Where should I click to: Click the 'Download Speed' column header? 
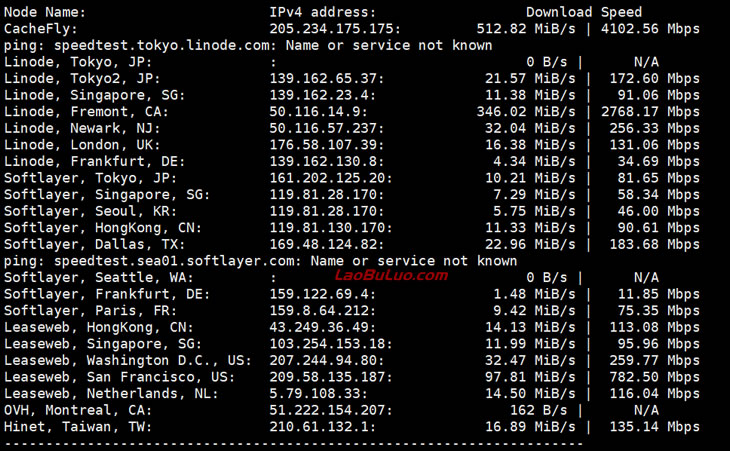point(584,12)
